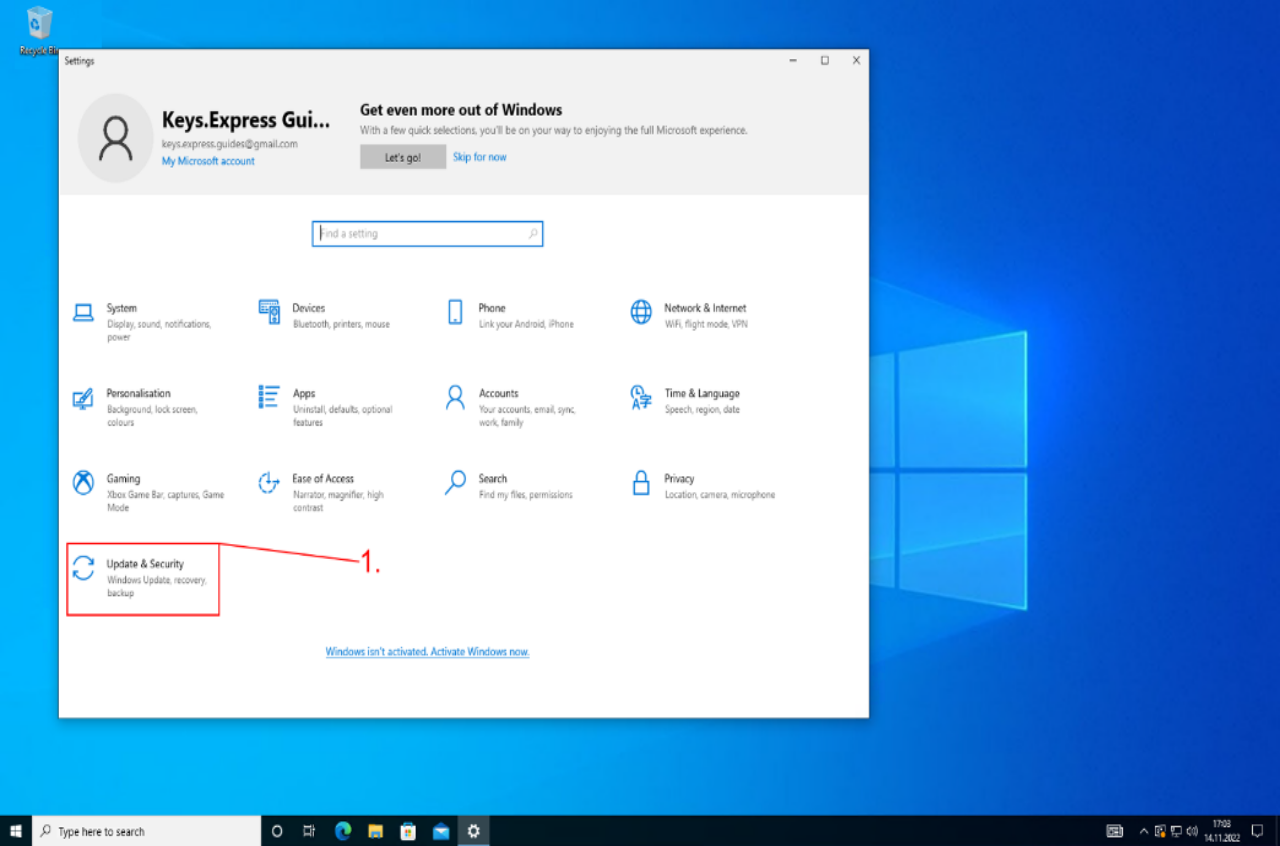Viewport: 1280px width, 846px height.
Task: Open Personalisation settings
Action: [x=138, y=394]
